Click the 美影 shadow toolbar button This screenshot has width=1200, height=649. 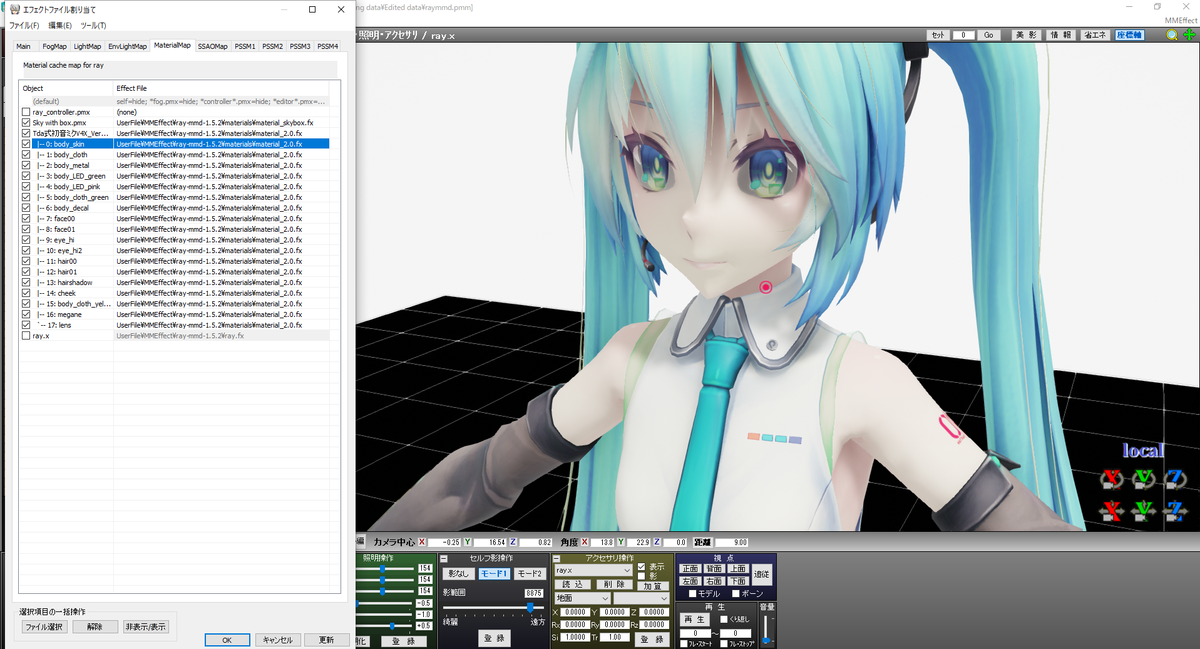[1027, 34]
